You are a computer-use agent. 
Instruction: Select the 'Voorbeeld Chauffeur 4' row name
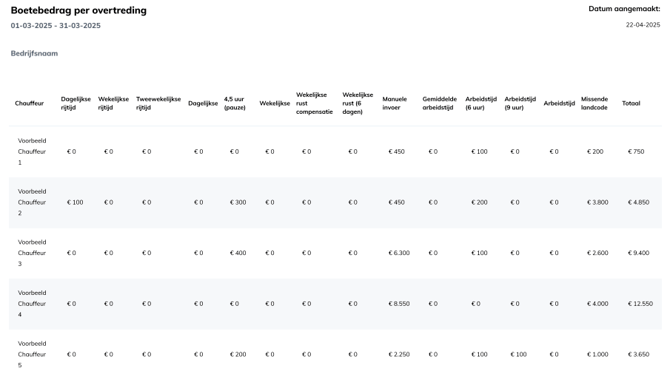point(32,304)
